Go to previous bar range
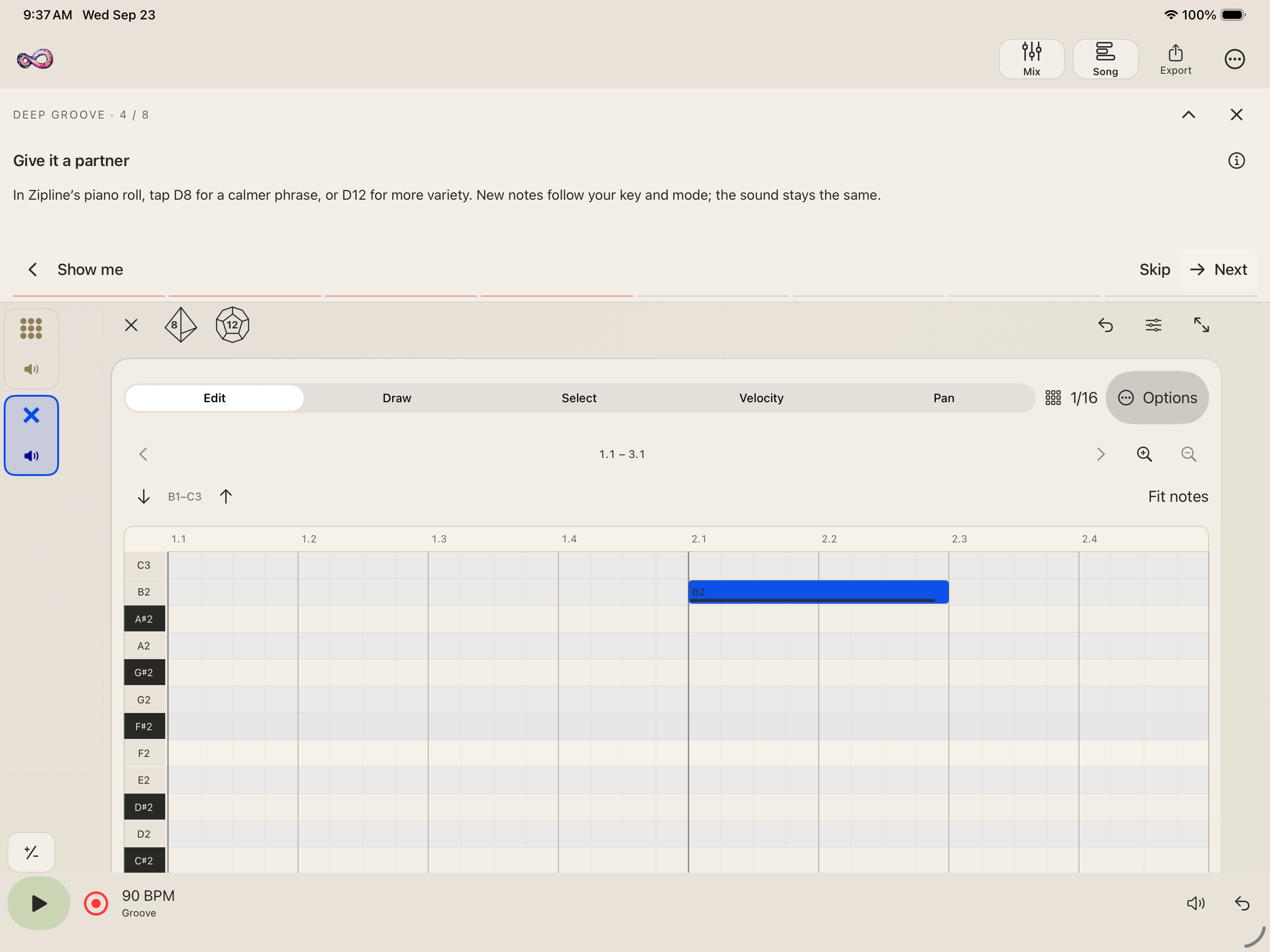1270x952 pixels. [x=143, y=454]
